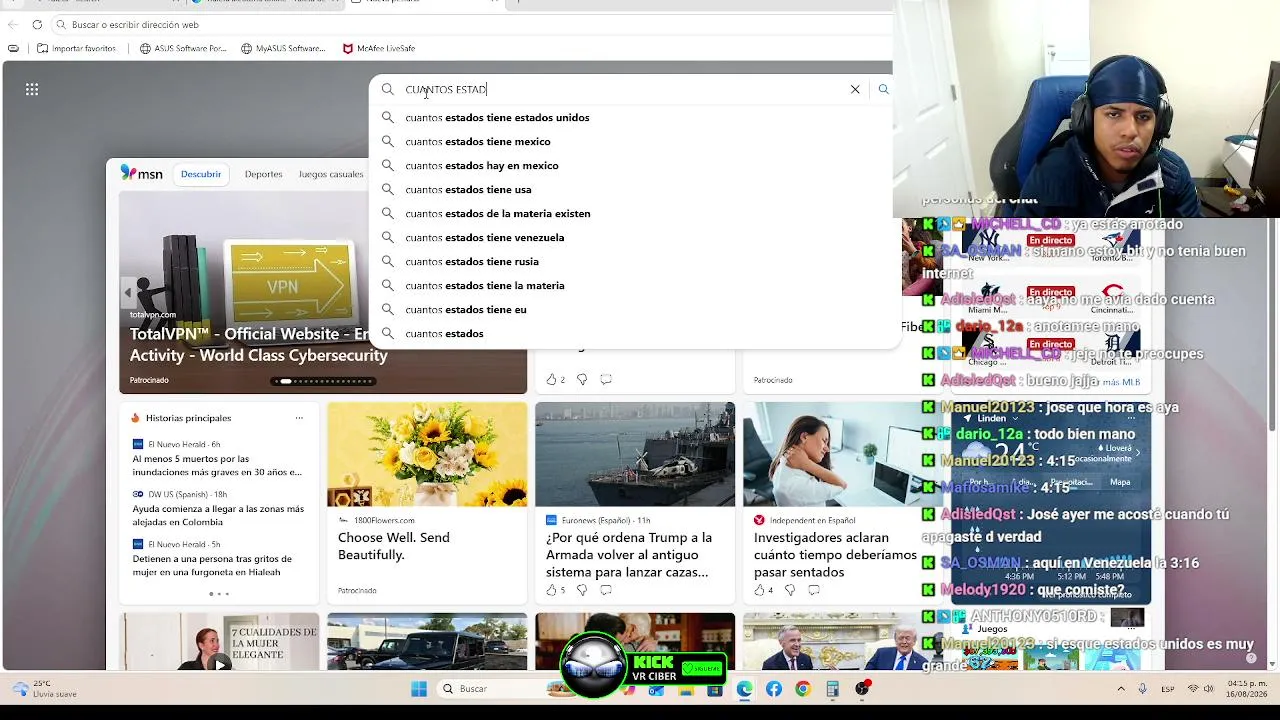
Task: Click the blue search submit magnifier
Action: coord(883,90)
